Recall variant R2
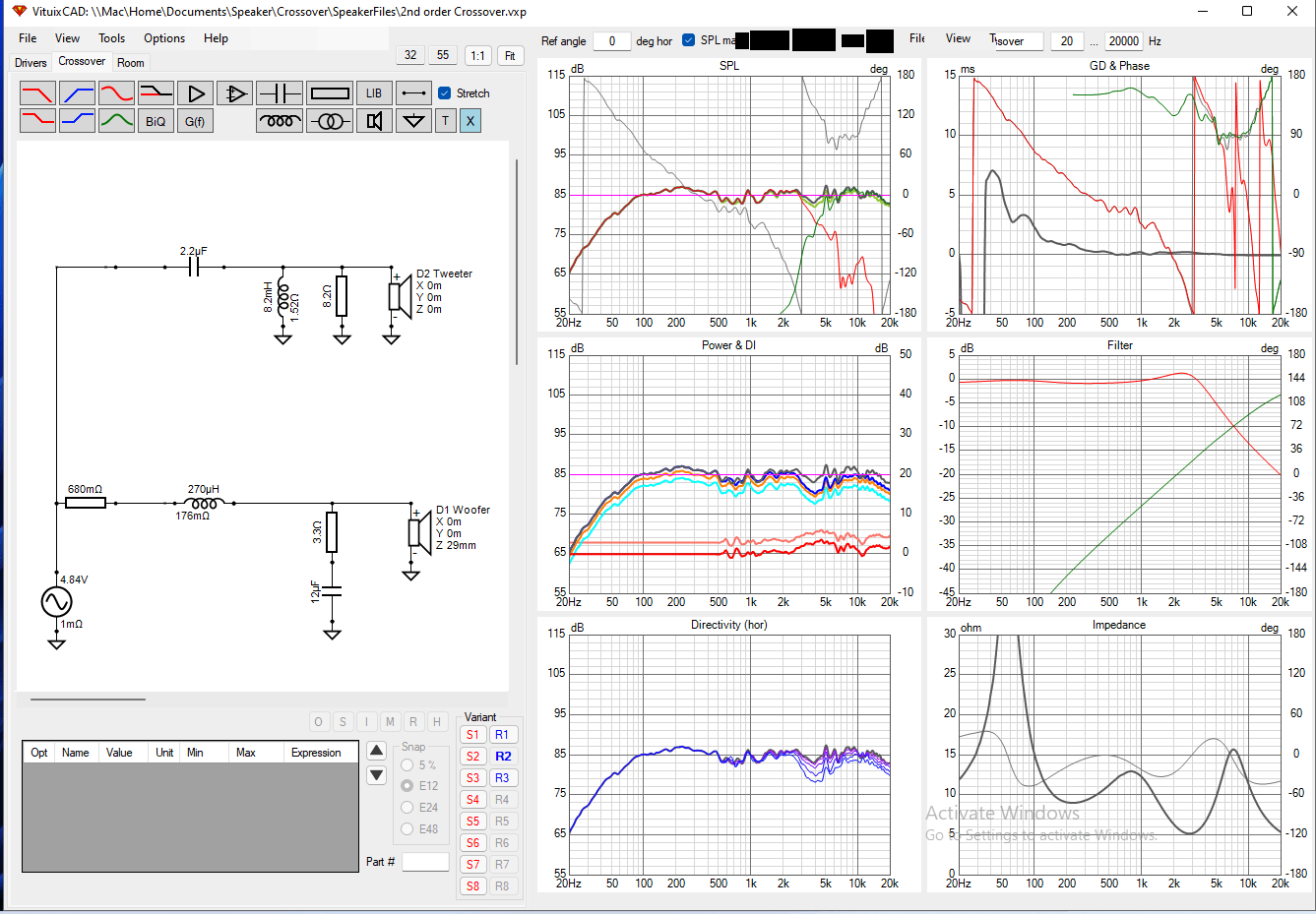Image resolution: width=1316 pixels, height=914 pixels. tap(503, 757)
